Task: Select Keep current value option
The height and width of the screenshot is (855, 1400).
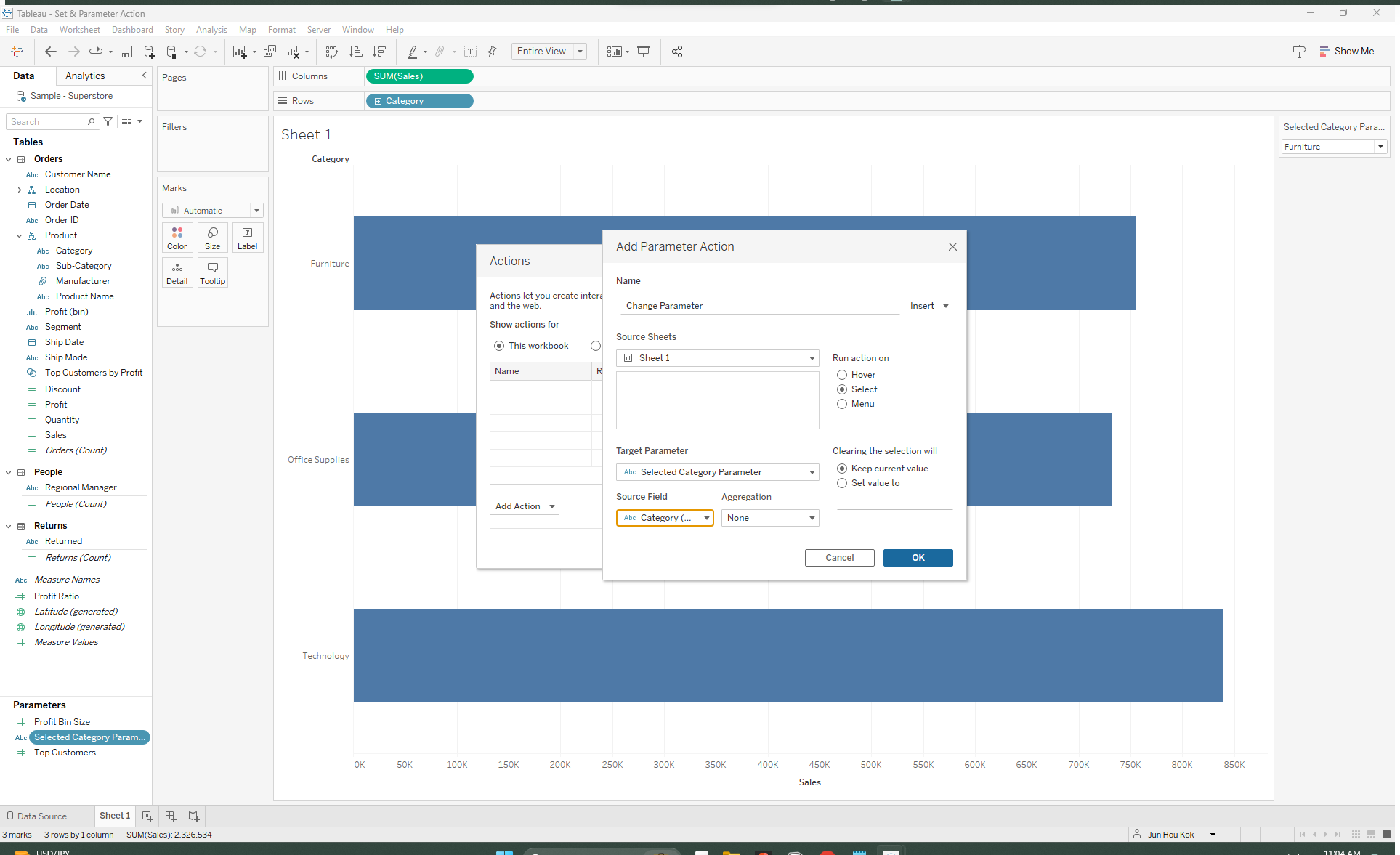Action: tap(842, 469)
